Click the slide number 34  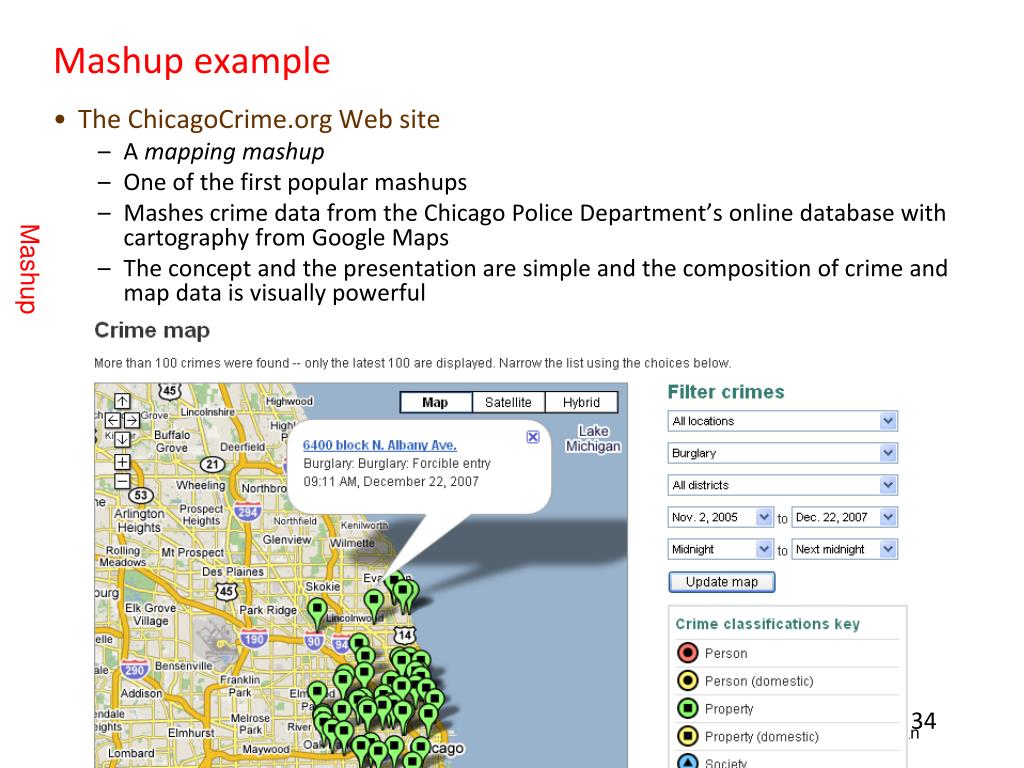pyautogui.click(x=923, y=721)
